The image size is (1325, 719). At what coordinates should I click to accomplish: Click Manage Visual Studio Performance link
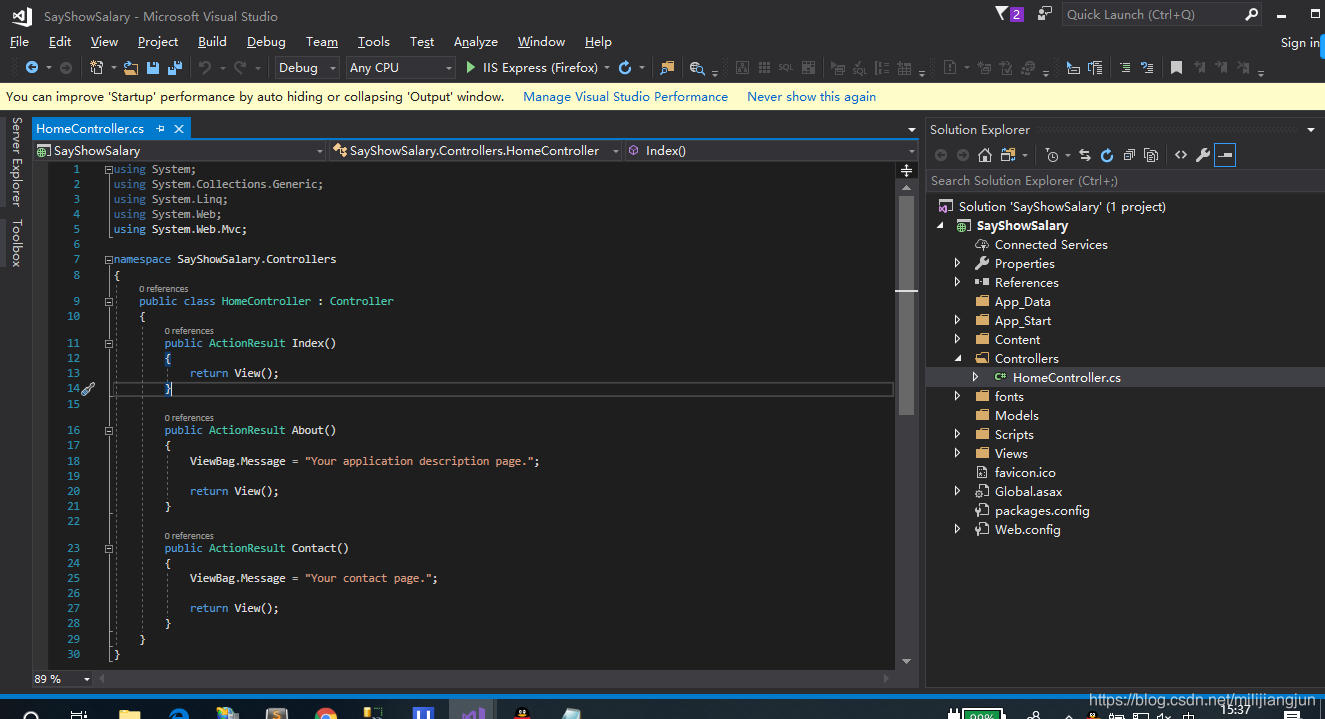coord(625,97)
